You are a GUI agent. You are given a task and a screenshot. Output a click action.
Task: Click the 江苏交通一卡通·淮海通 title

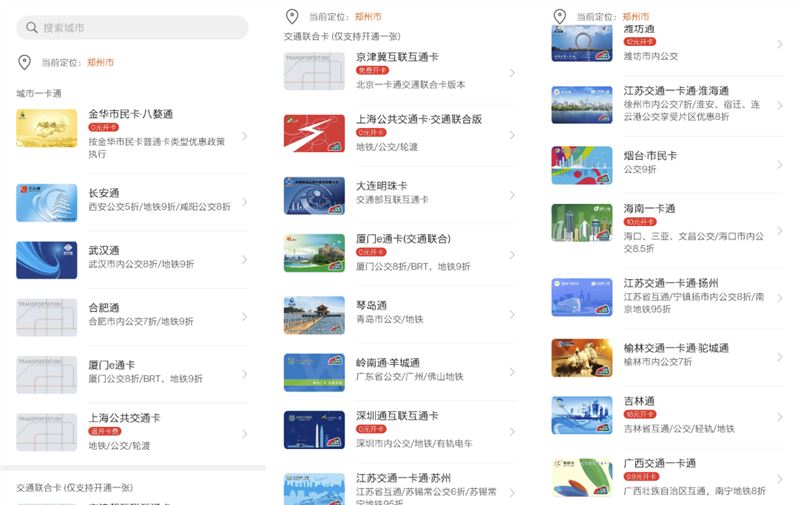point(676,91)
